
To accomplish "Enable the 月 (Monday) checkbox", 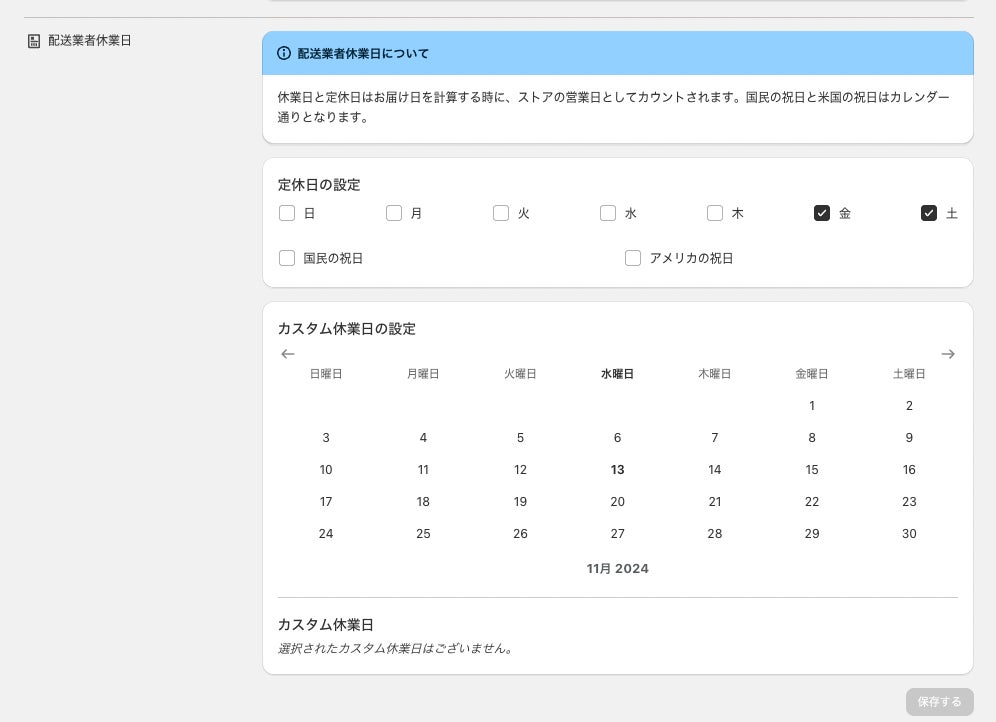I will pos(394,213).
